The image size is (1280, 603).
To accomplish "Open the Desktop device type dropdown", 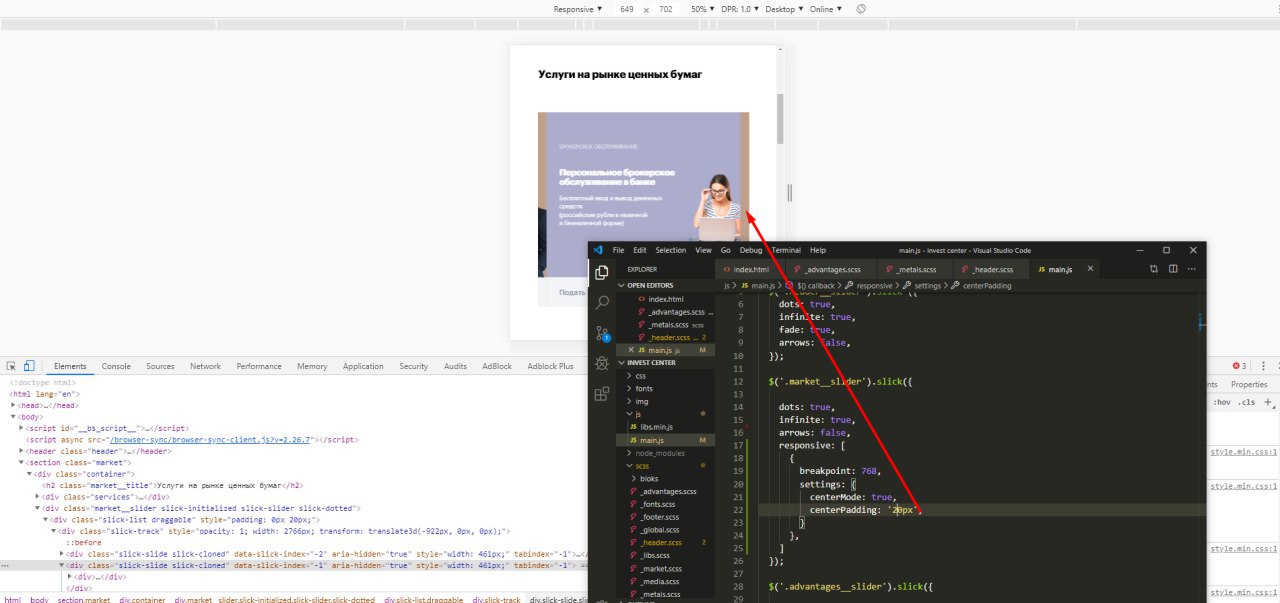I will coord(784,9).
